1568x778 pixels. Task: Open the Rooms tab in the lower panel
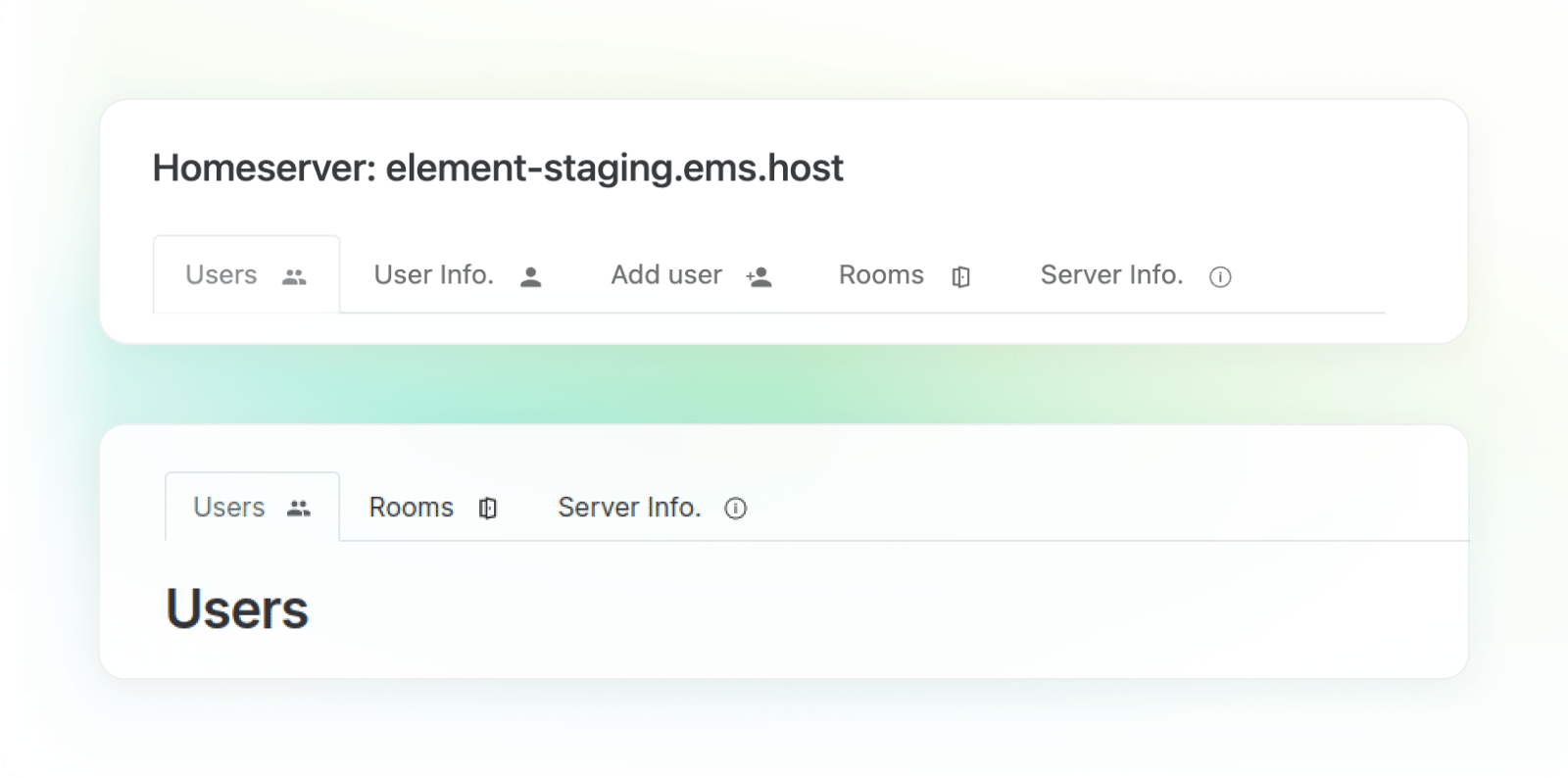433,508
